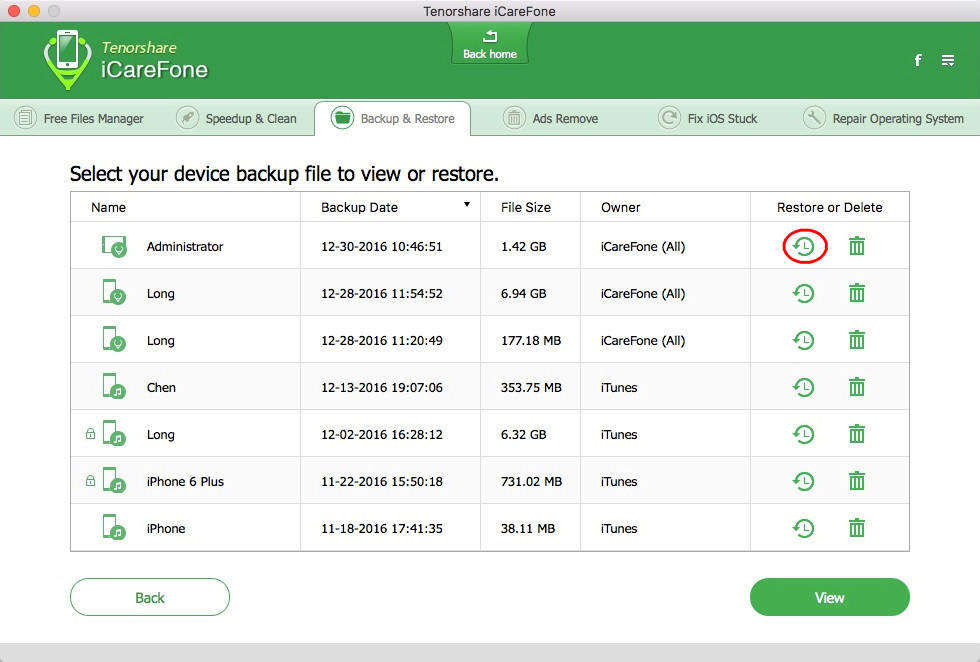Click date 12-28-2016 11:20:49

point(382,341)
